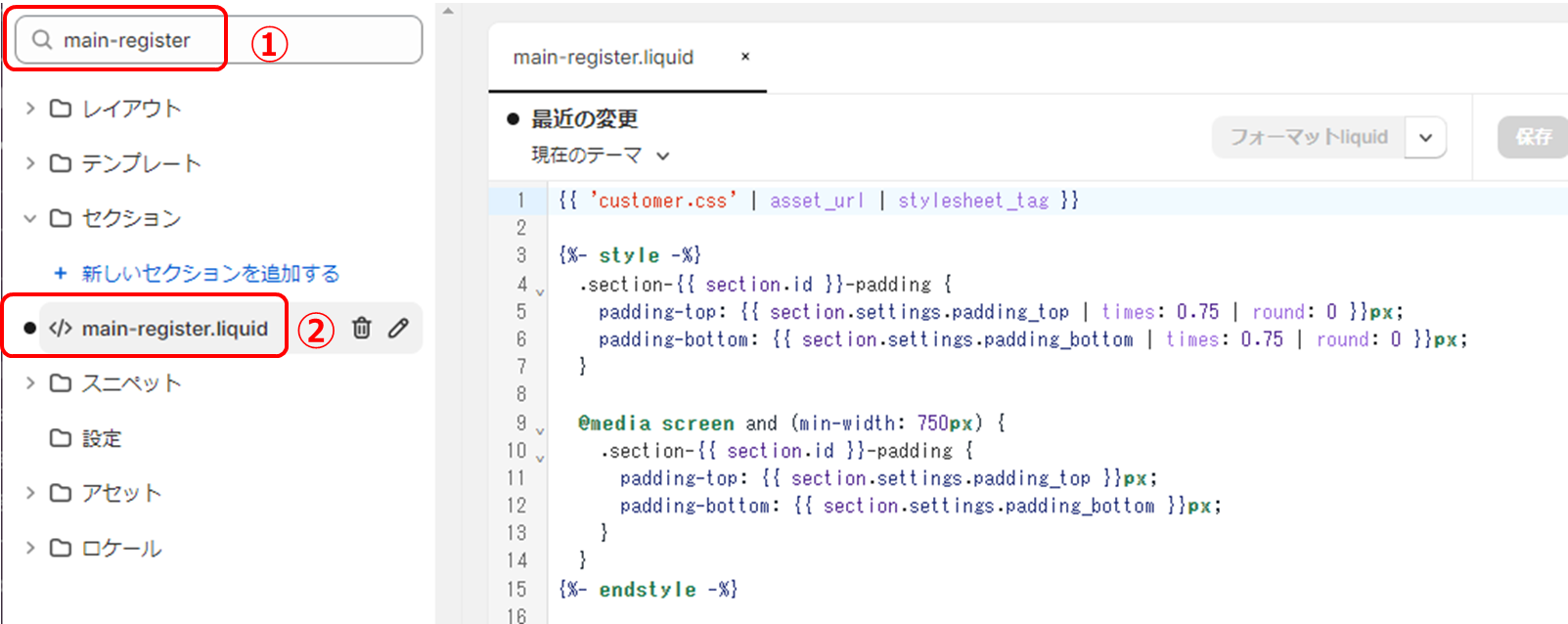This screenshot has height=624, width=1568.
Task: Click padding-bottom on line 6
Action: point(675,338)
